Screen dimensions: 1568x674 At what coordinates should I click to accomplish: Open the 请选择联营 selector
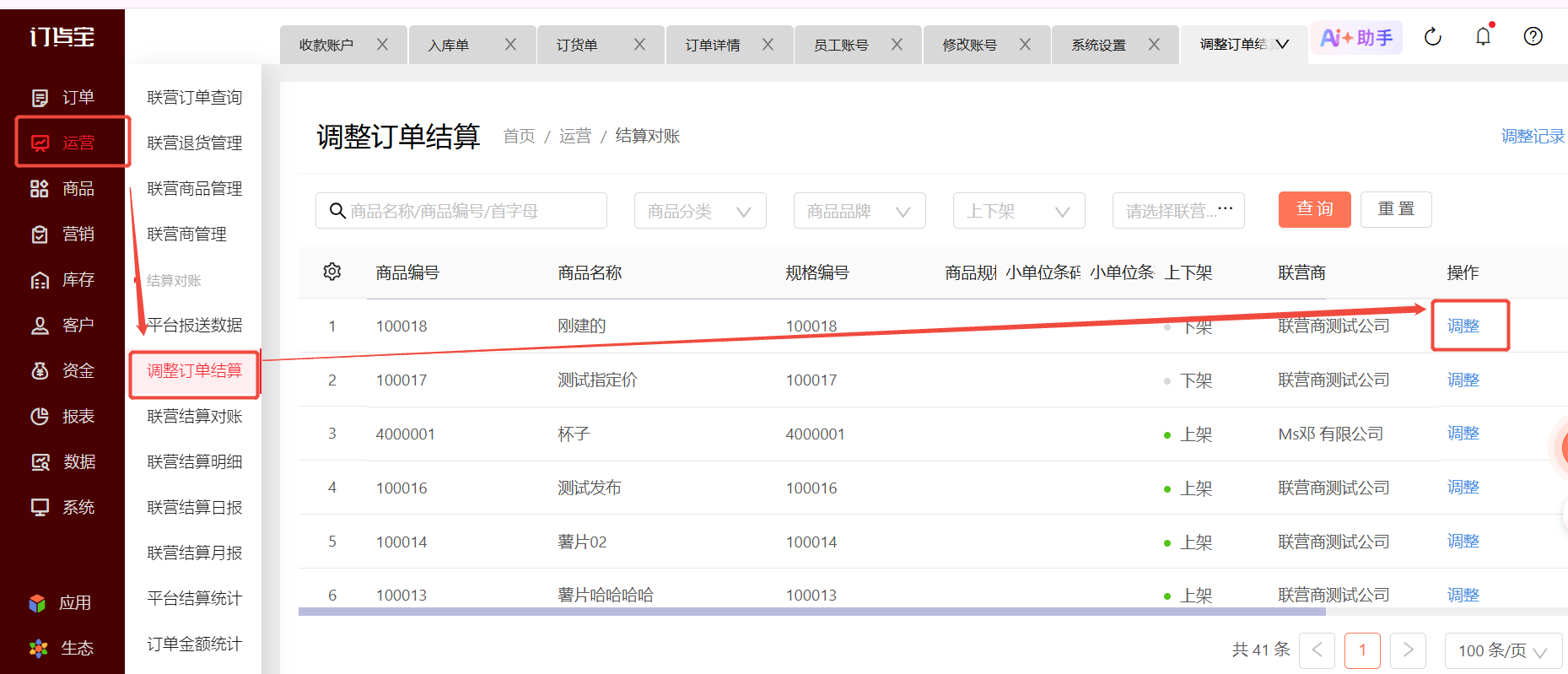click(x=1178, y=211)
